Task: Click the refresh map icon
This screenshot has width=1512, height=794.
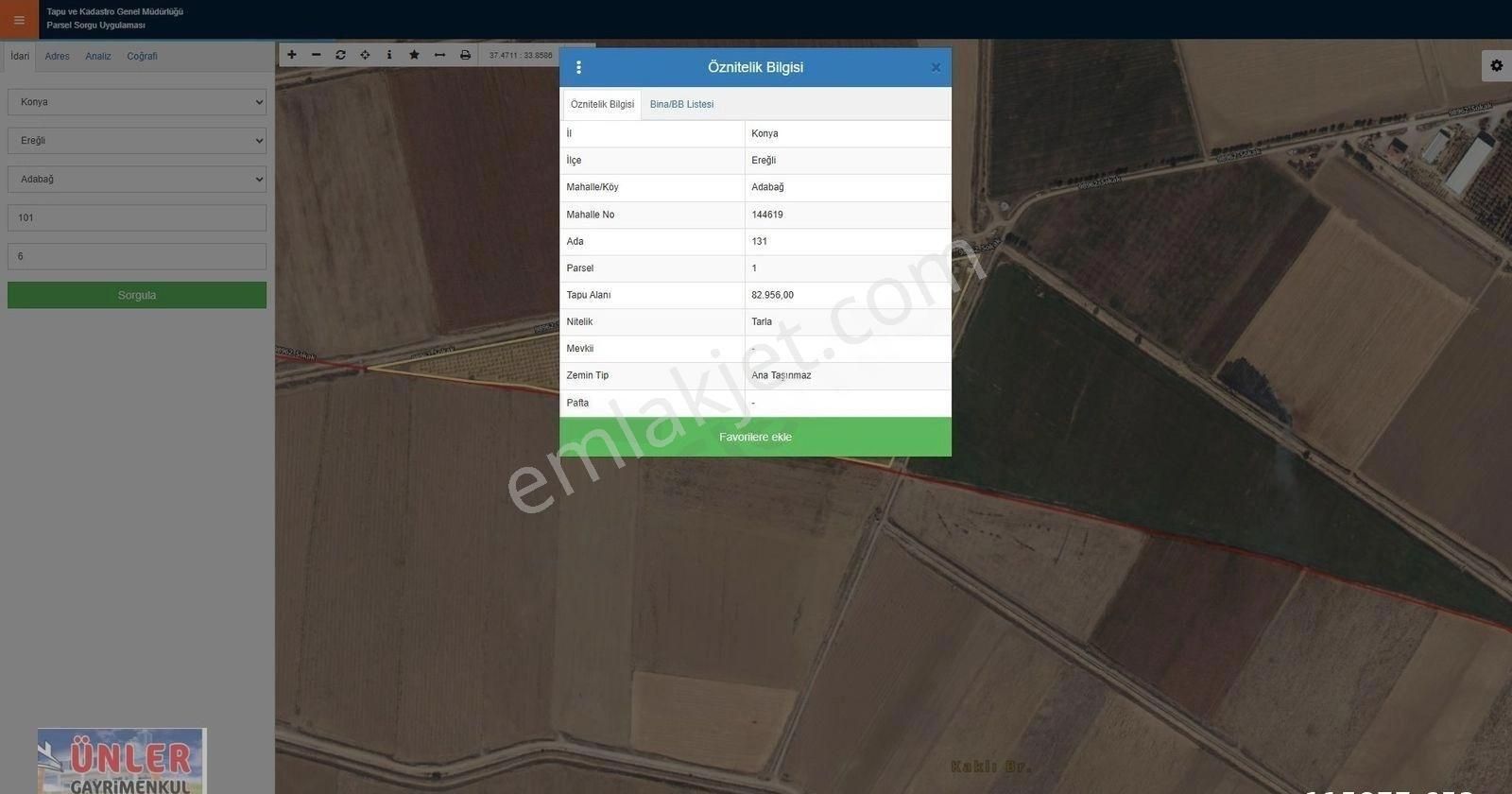Action: pos(340,55)
